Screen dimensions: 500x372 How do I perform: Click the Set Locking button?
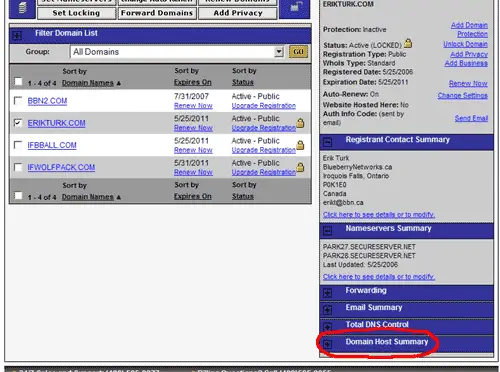pos(76,13)
